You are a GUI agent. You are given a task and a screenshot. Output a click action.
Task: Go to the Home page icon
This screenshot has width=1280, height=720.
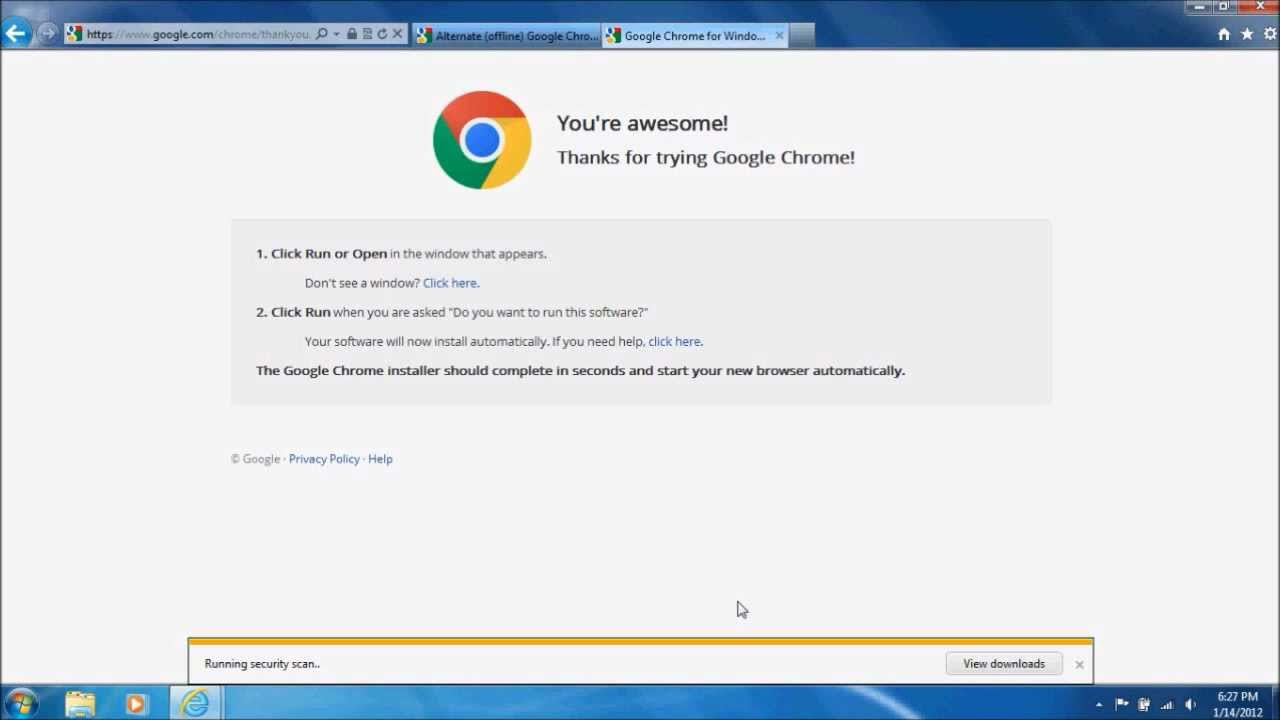point(1224,34)
